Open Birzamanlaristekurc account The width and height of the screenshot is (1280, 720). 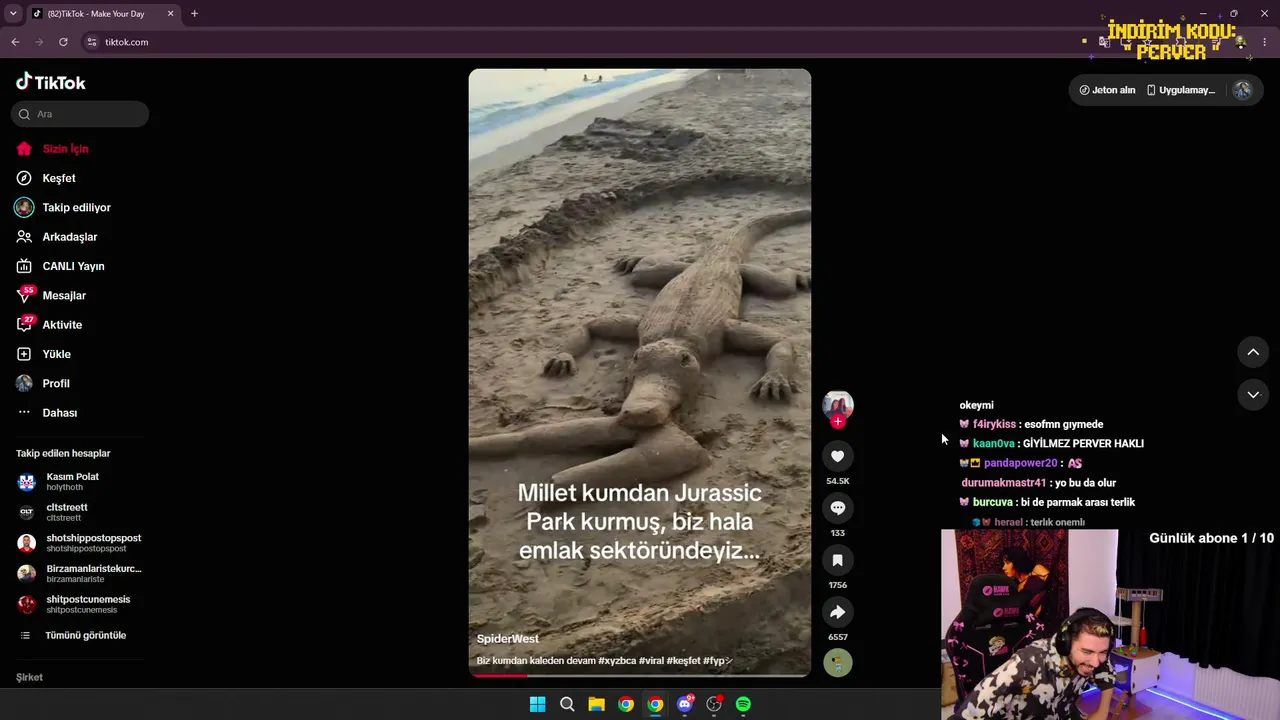(79, 574)
